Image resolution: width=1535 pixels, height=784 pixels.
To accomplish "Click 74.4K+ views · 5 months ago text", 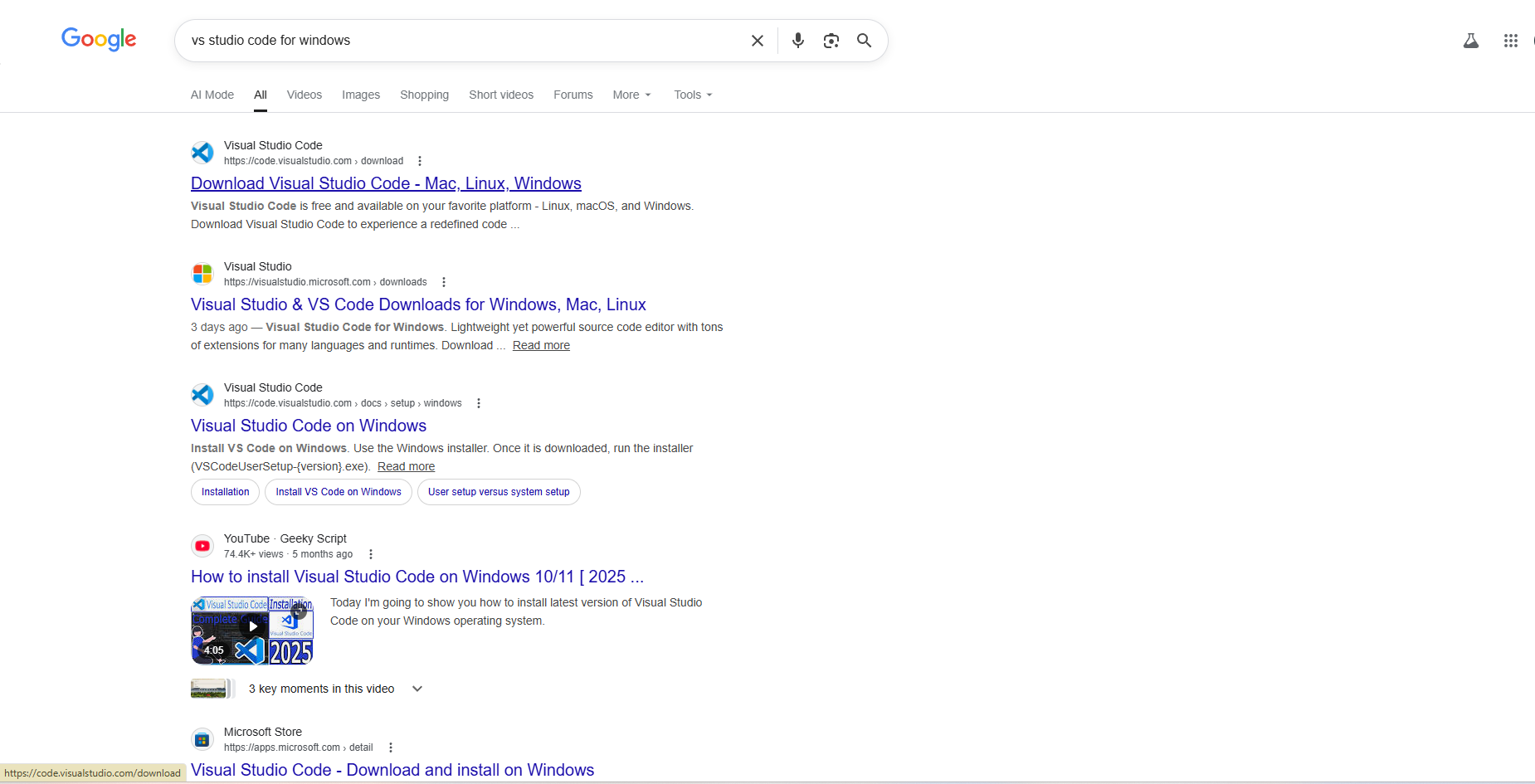I will (288, 554).
